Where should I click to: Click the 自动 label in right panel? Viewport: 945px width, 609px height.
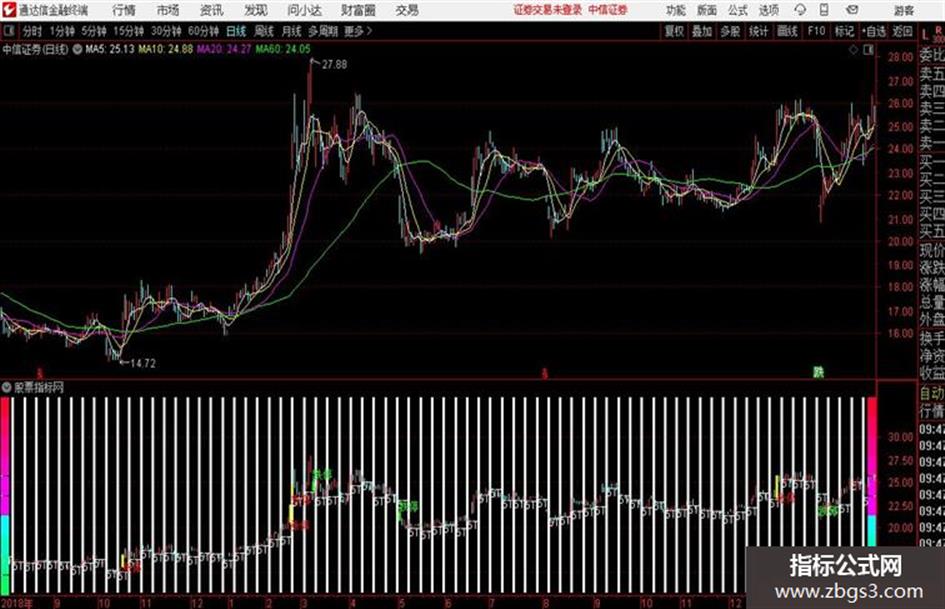[x=932, y=394]
